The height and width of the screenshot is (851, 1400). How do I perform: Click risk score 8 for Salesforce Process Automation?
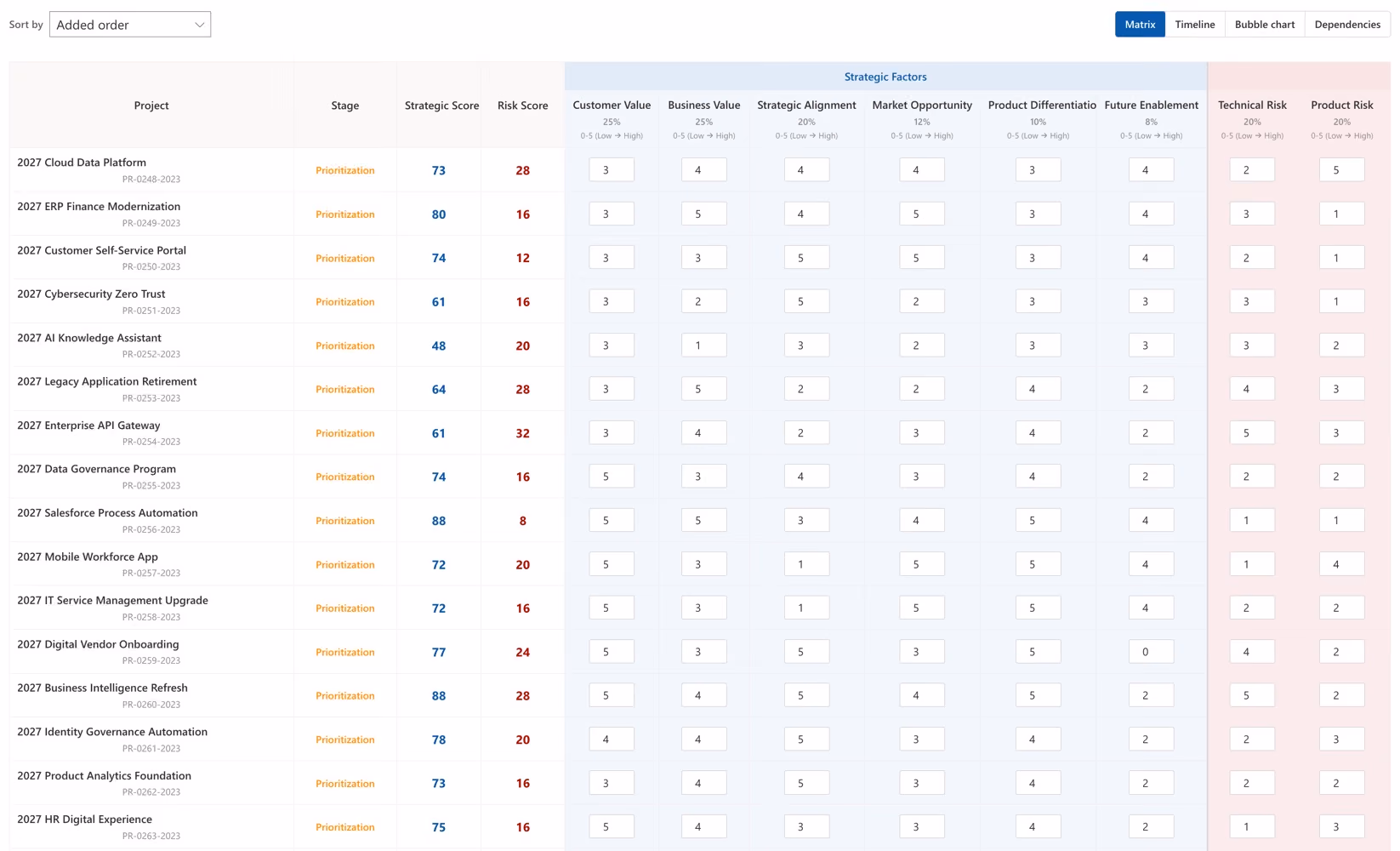[523, 521]
